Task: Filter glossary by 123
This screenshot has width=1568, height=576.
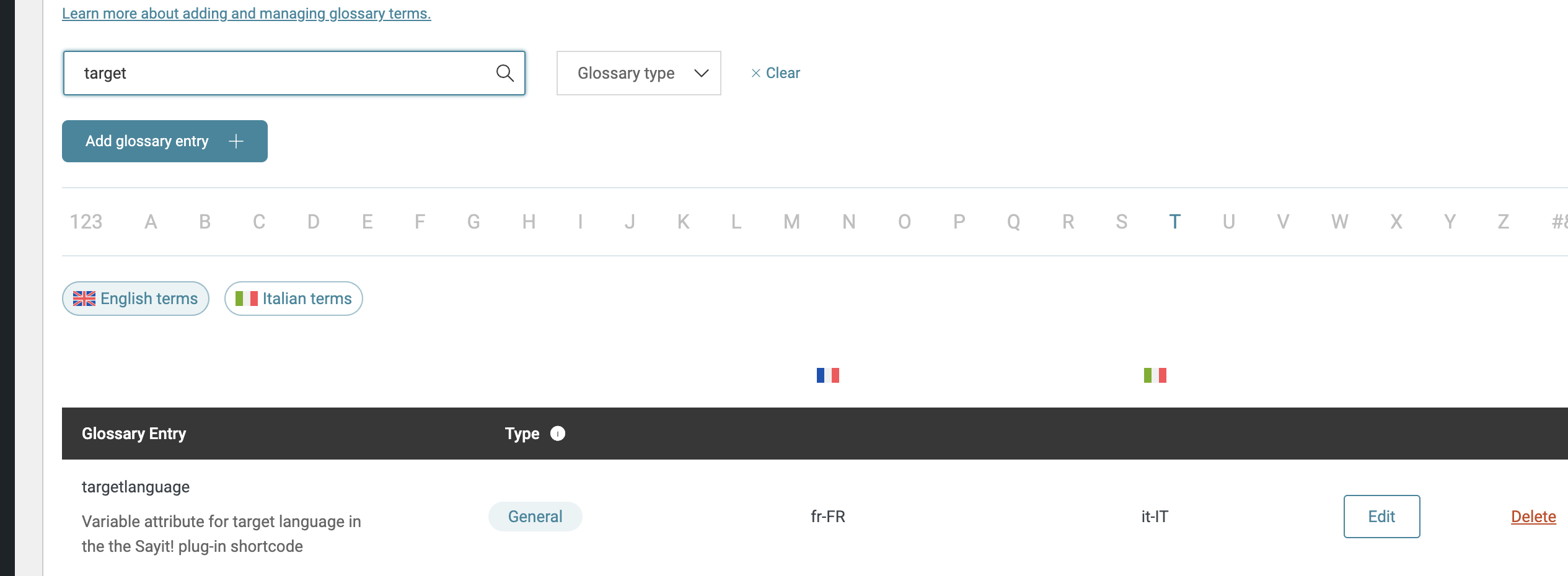Action: (x=86, y=222)
